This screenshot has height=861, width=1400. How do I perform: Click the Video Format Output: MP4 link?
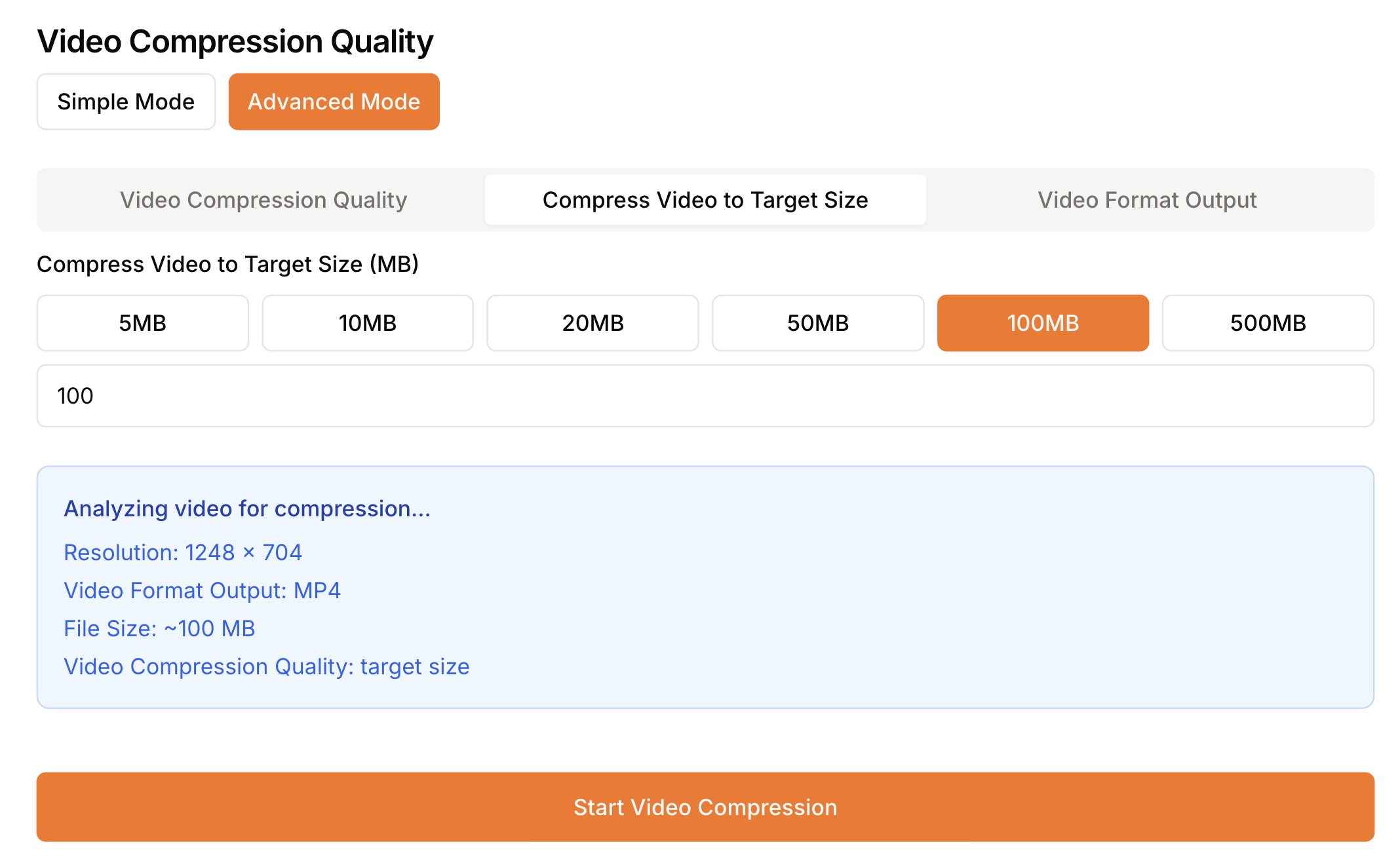[202, 590]
